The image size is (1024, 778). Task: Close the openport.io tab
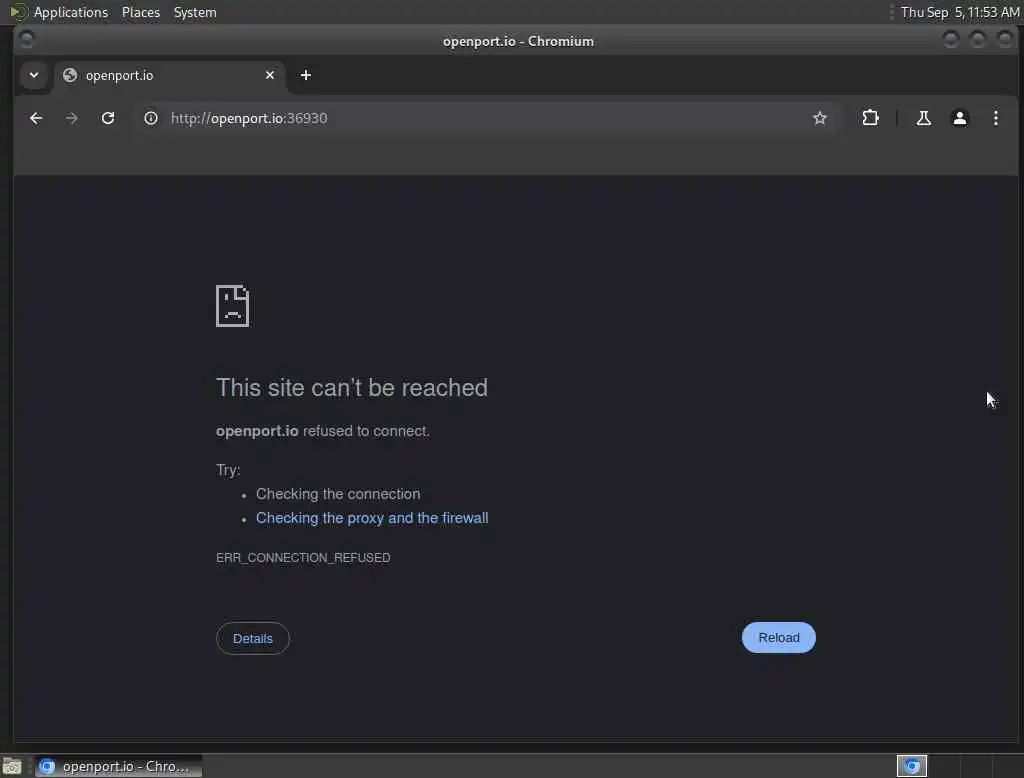coord(270,75)
